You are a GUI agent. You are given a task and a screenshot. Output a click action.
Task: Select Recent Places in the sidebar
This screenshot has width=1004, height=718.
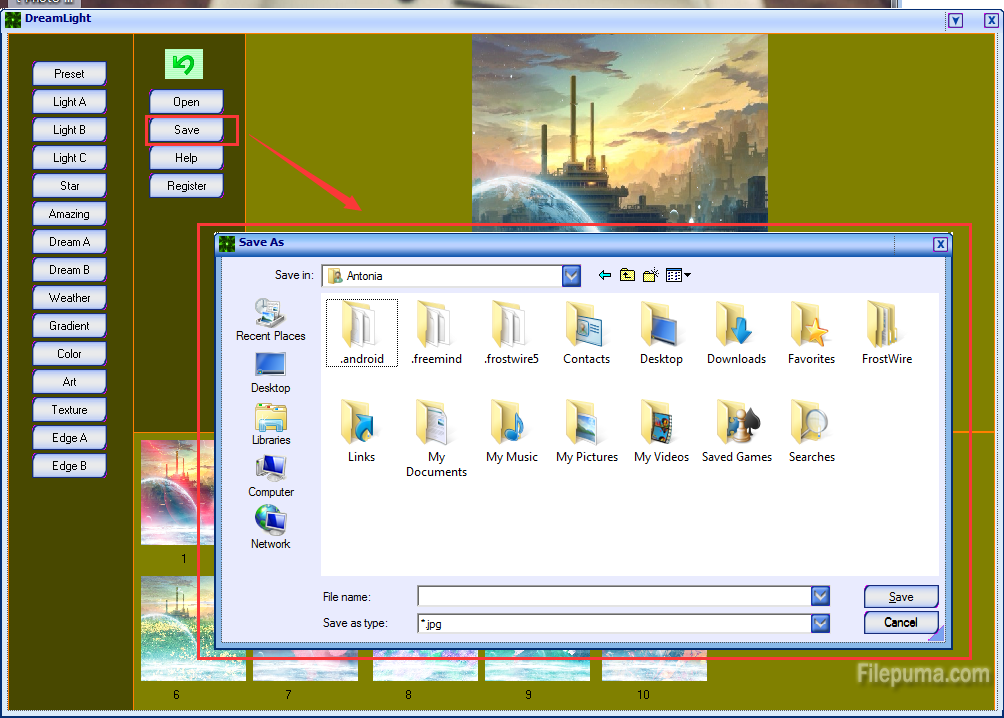[271, 320]
